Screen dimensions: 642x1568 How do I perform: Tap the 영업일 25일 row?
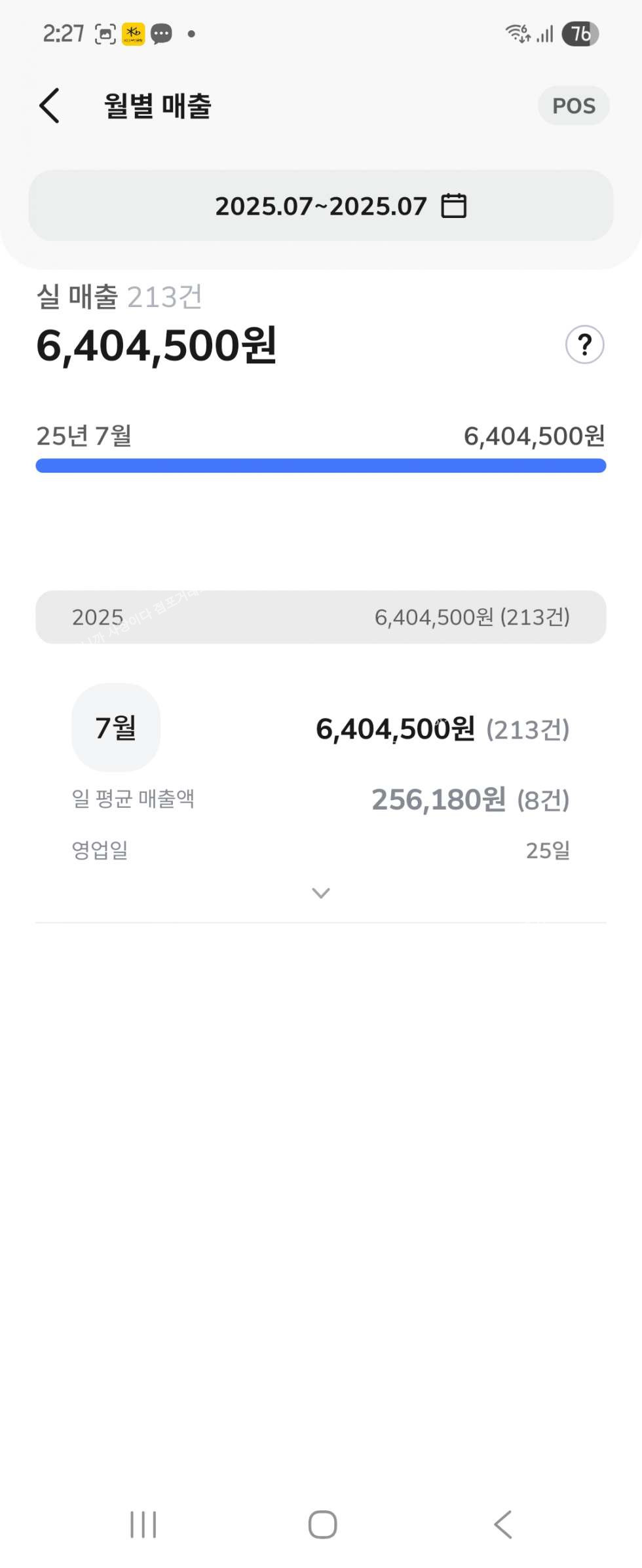tap(320, 850)
